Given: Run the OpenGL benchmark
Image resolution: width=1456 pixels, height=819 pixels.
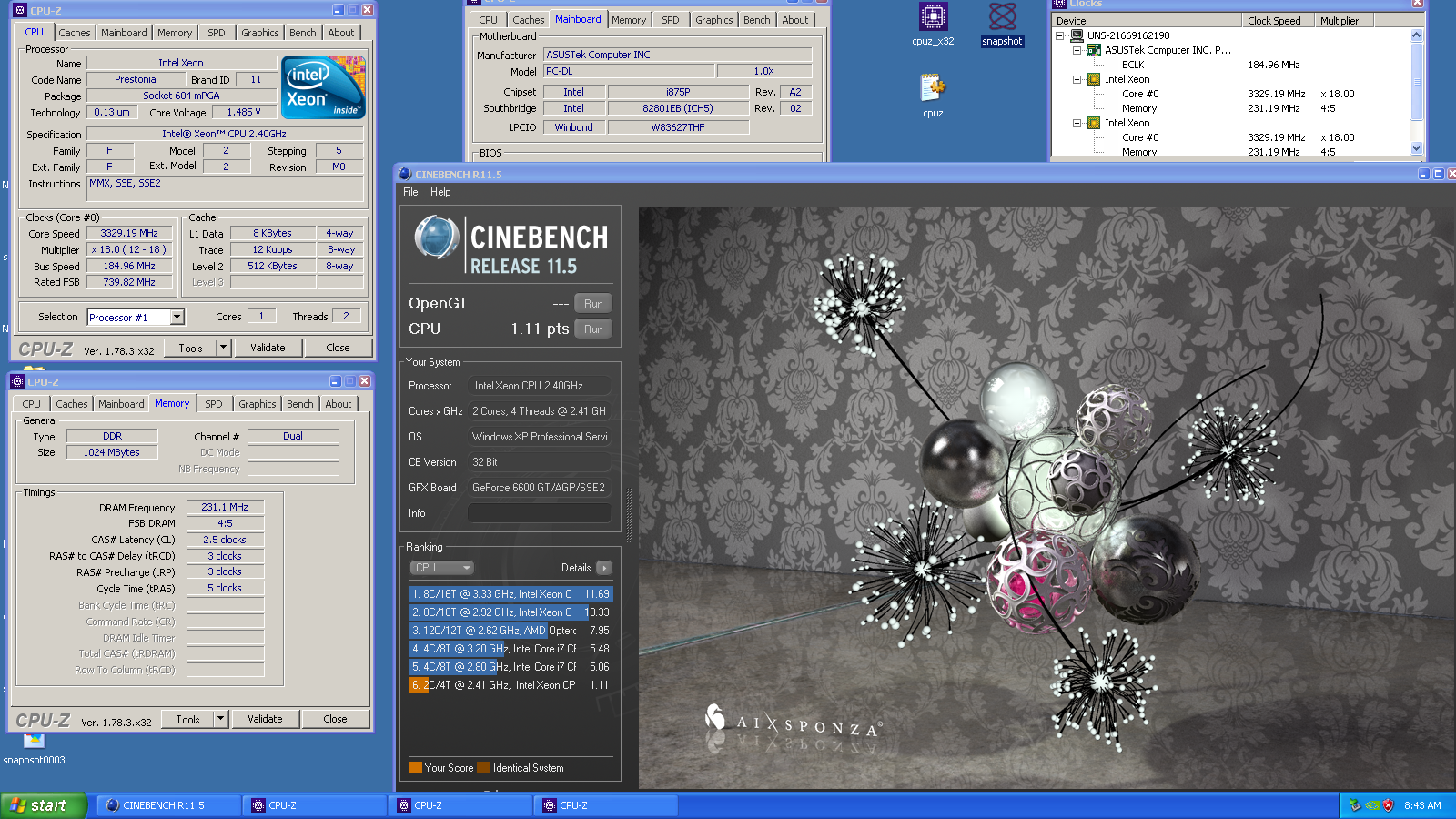Looking at the screenshot, I should coord(593,304).
